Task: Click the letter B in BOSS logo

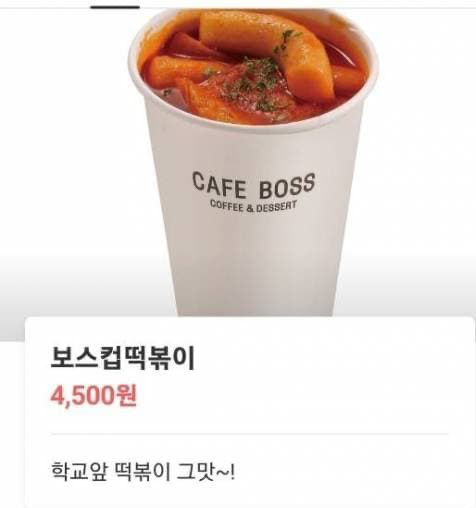Action: pos(267,189)
